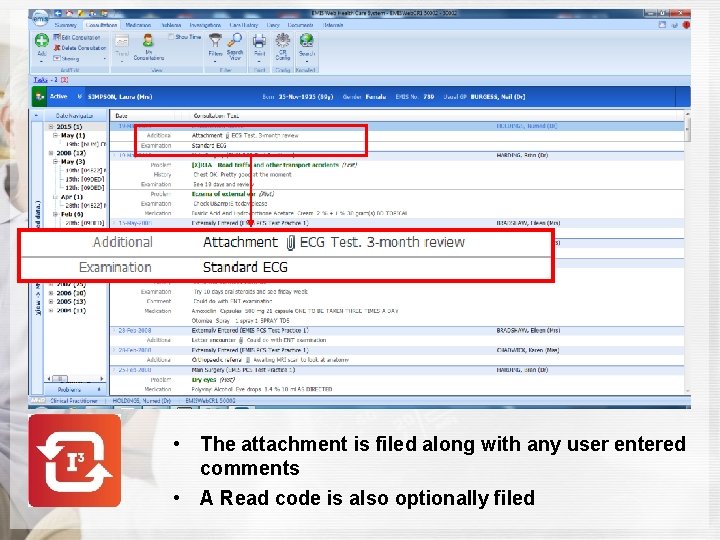Click the Eczema of external ear problem
This screenshot has height=540, width=720.
point(233,194)
